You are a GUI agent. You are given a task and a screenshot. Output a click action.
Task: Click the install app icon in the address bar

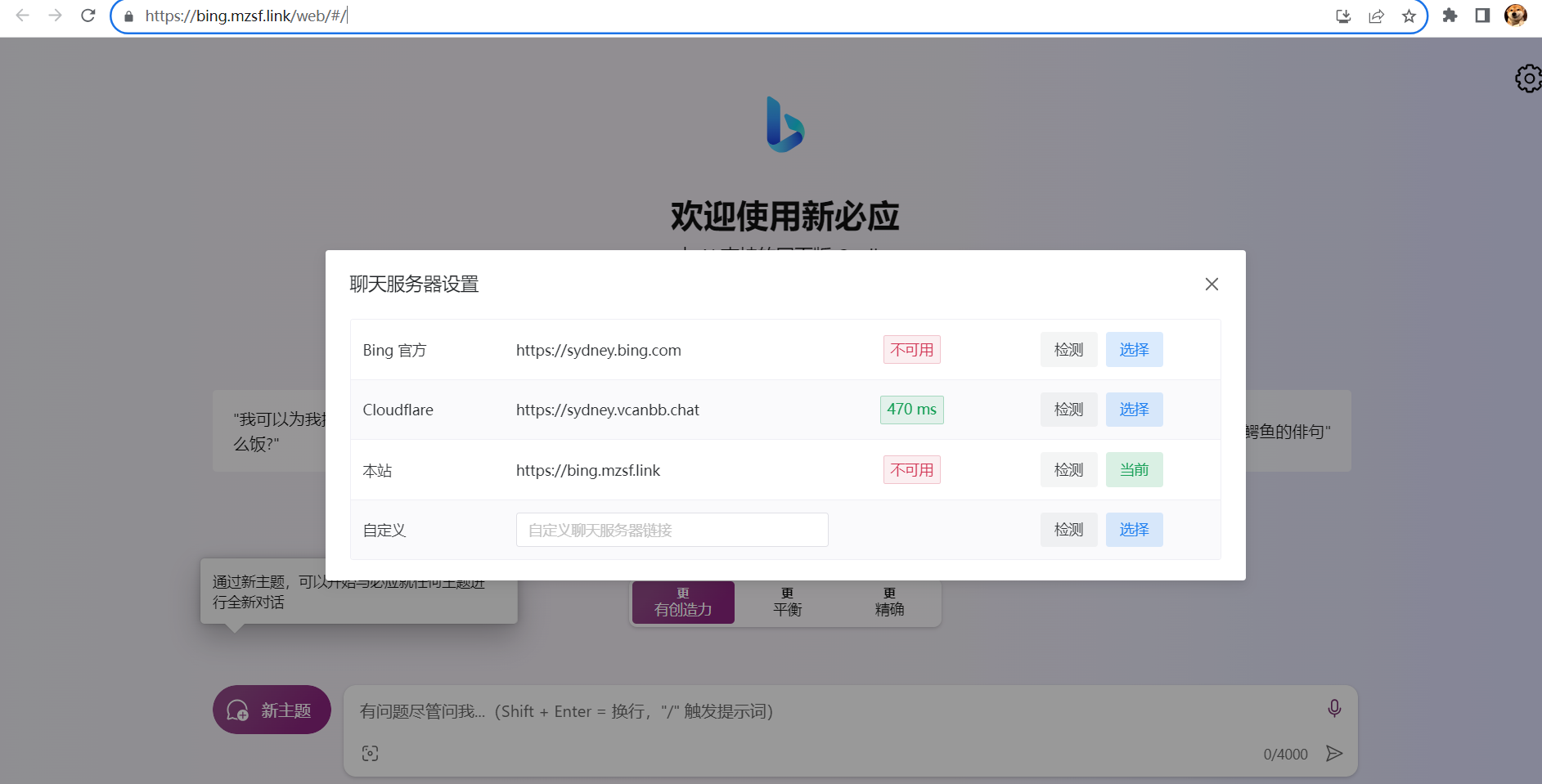[x=1343, y=16]
